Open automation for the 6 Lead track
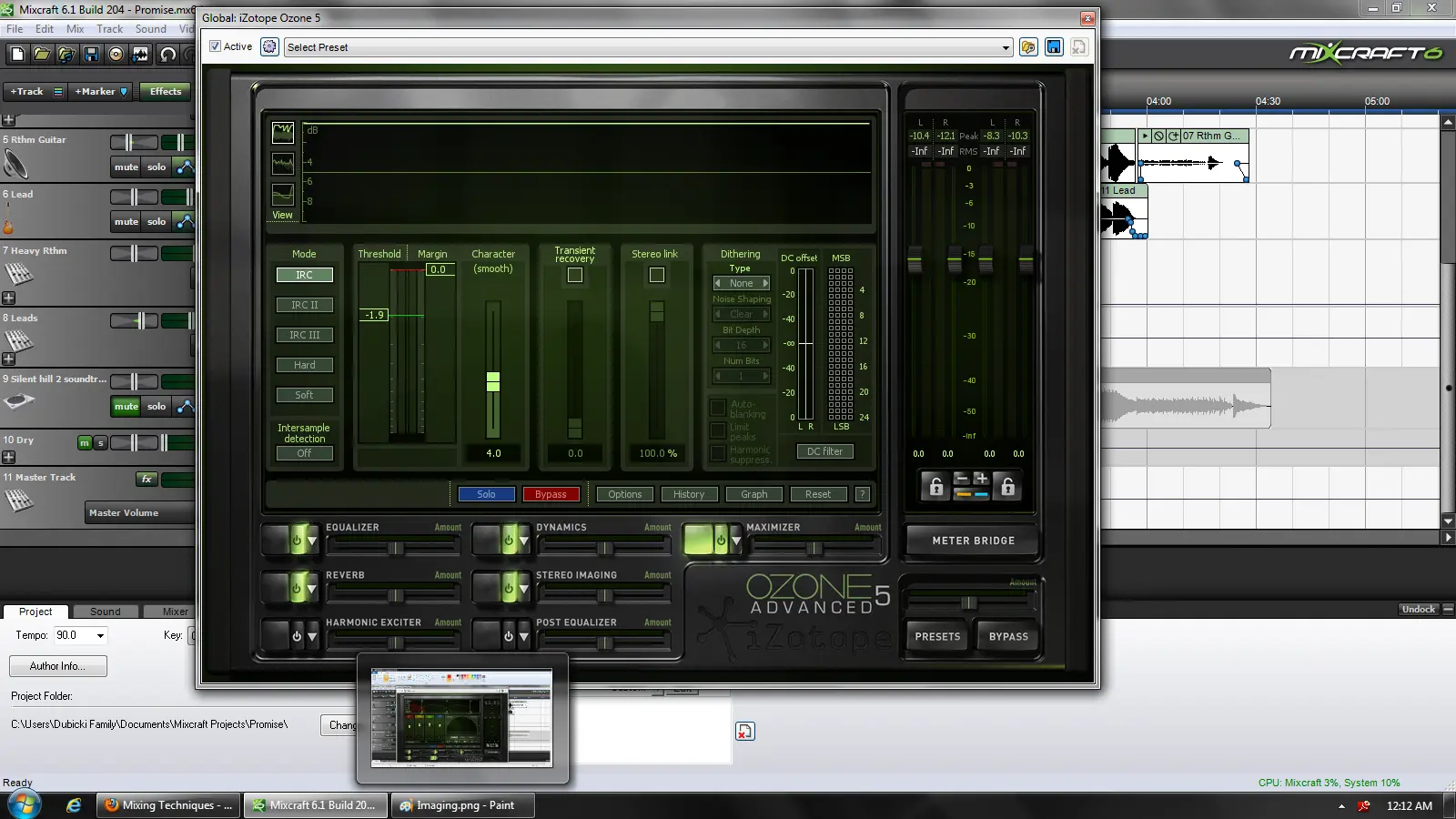Screen dimensions: 1456x819 point(185,221)
